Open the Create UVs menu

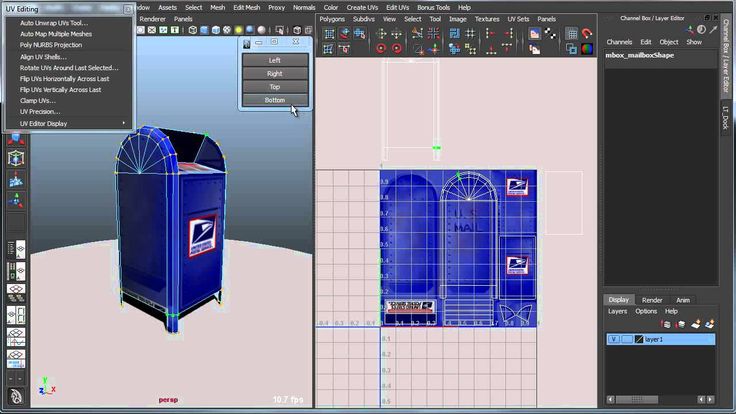click(x=362, y=8)
